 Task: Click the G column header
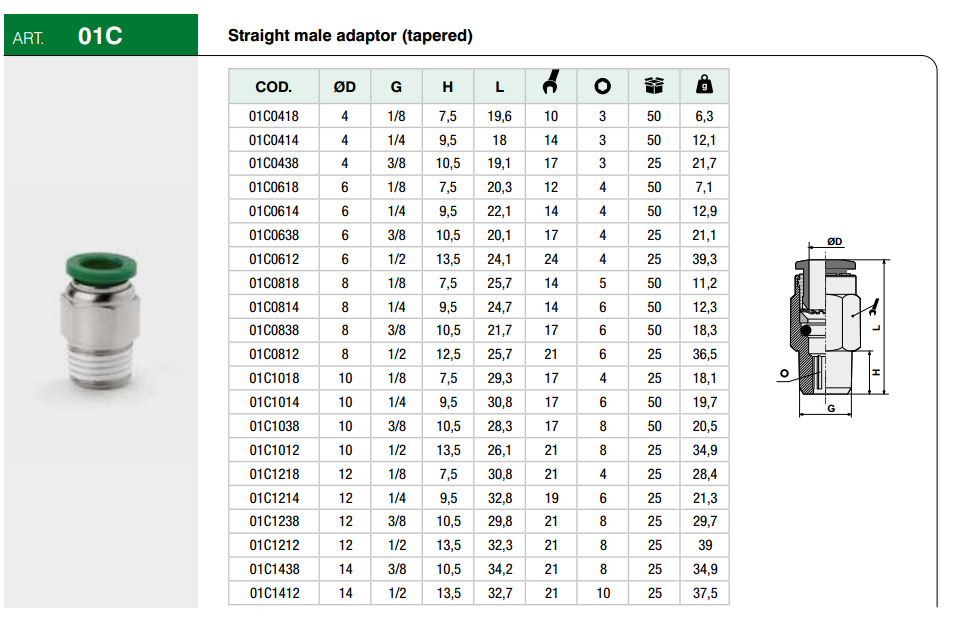coord(396,87)
